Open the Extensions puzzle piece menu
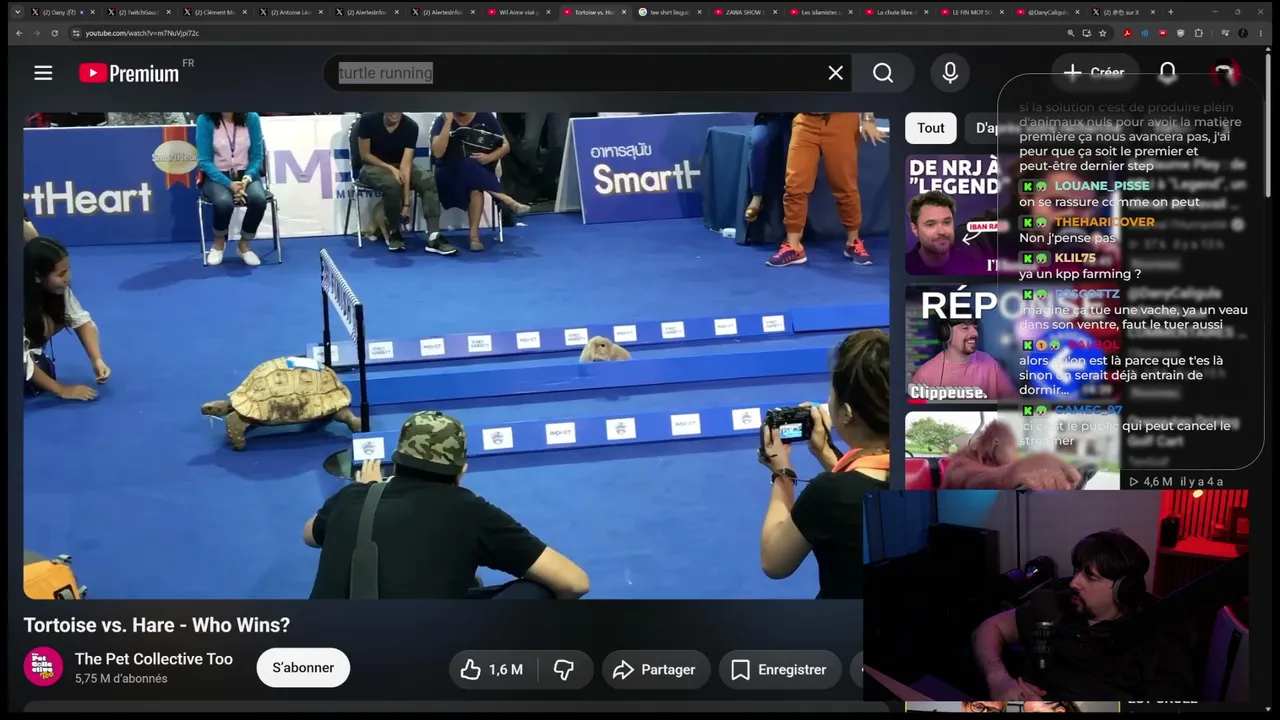The image size is (1280, 720). (x=1197, y=33)
